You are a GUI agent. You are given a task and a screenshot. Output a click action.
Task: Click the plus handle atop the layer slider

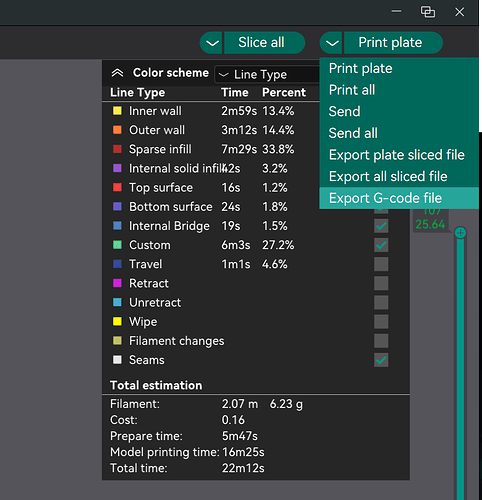point(460,233)
